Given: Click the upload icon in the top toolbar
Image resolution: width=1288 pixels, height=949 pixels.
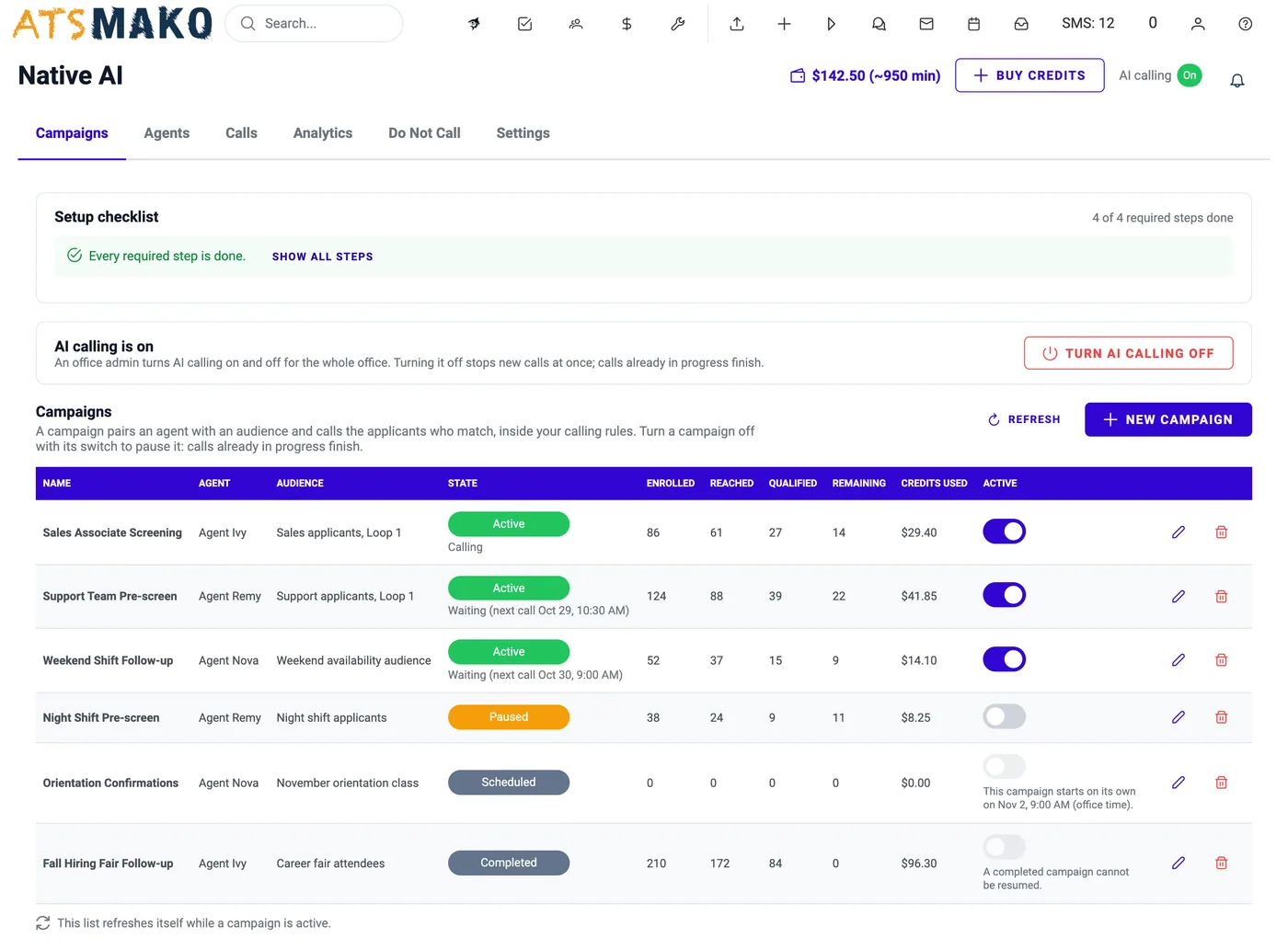Looking at the screenshot, I should tap(737, 24).
